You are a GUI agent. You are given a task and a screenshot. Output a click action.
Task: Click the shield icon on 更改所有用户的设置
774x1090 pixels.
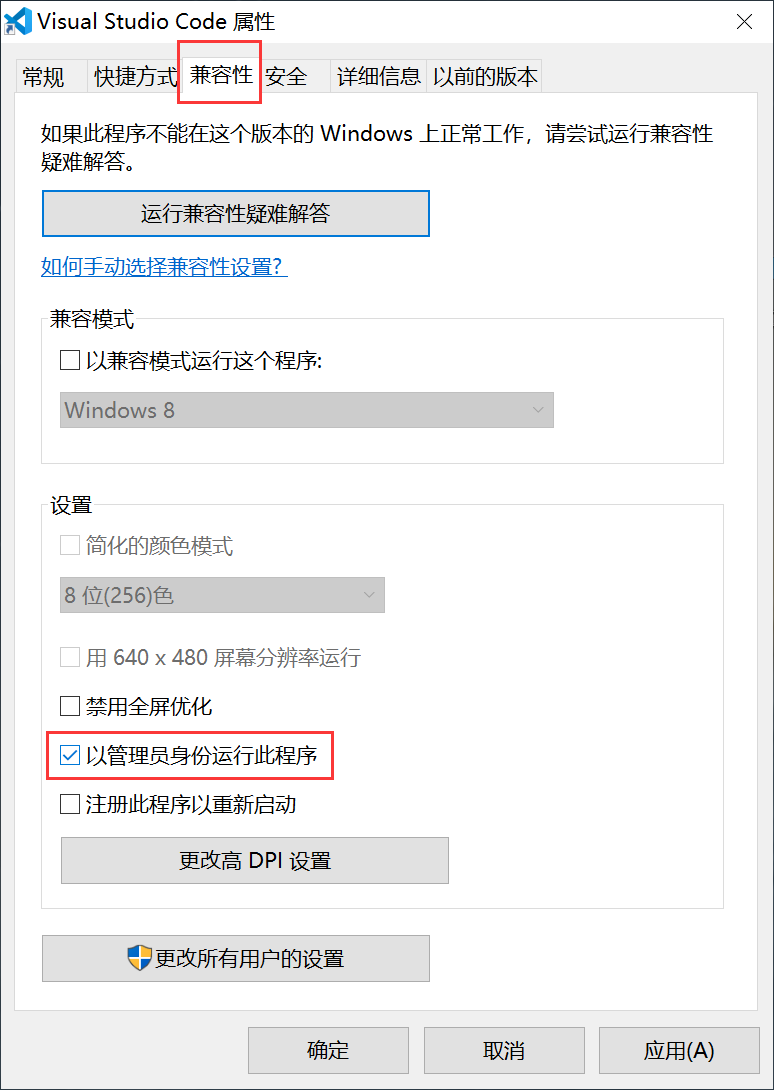[140, 958]
